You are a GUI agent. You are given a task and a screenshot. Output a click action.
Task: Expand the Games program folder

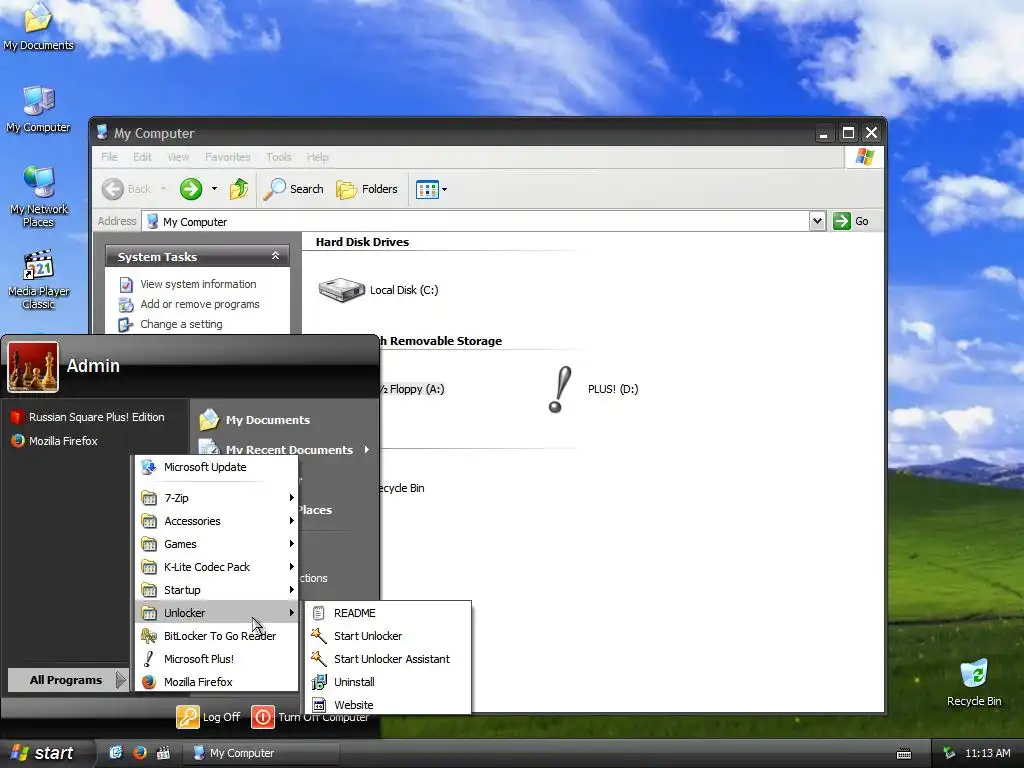pyautogui.click(x=216, y=544)
